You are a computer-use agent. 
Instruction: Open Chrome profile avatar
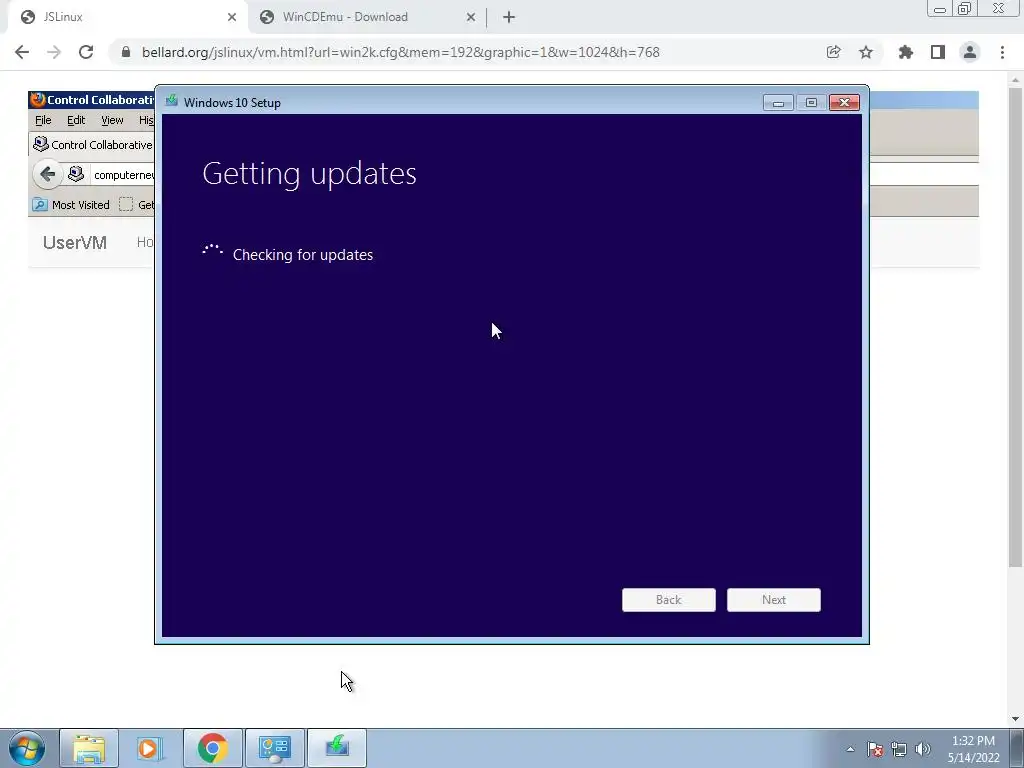970,52
